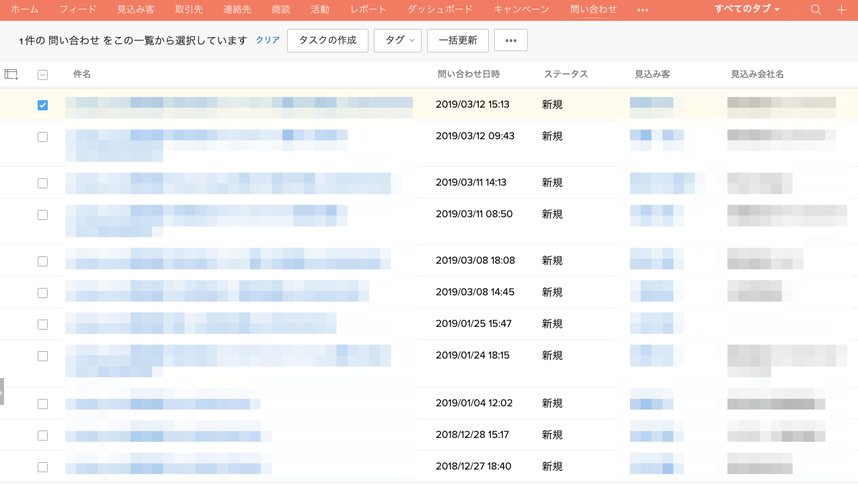Click the plus icon to add new
858x485 pixels.
click(842, 10)
